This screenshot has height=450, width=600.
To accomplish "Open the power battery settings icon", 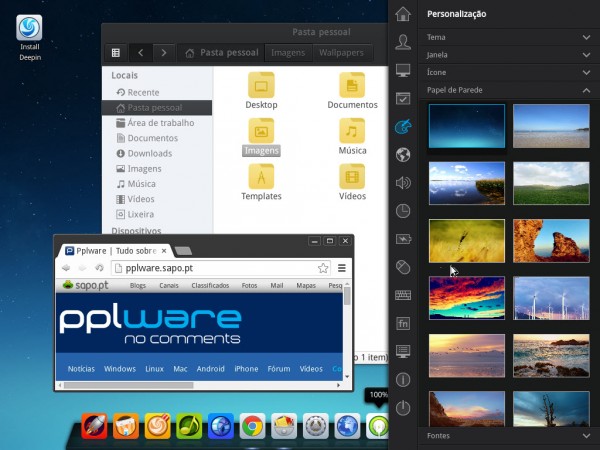I will point(403,239).
